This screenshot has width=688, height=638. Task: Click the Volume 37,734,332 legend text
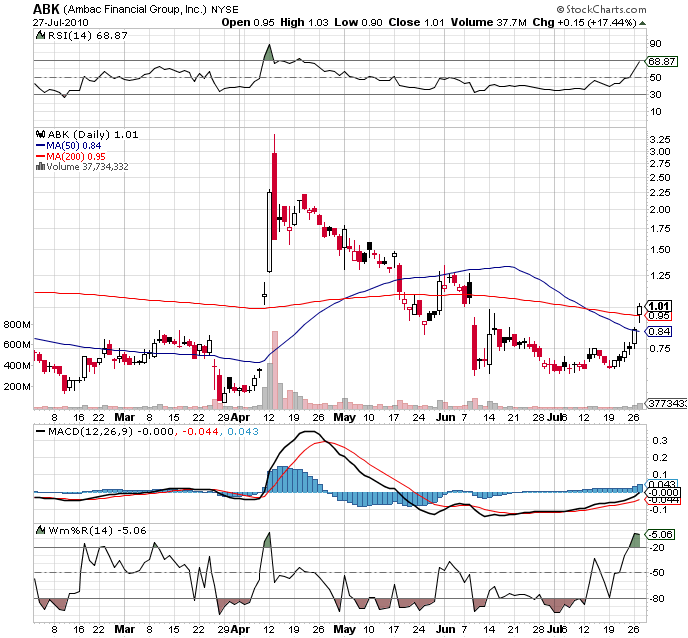click(87, 167)
